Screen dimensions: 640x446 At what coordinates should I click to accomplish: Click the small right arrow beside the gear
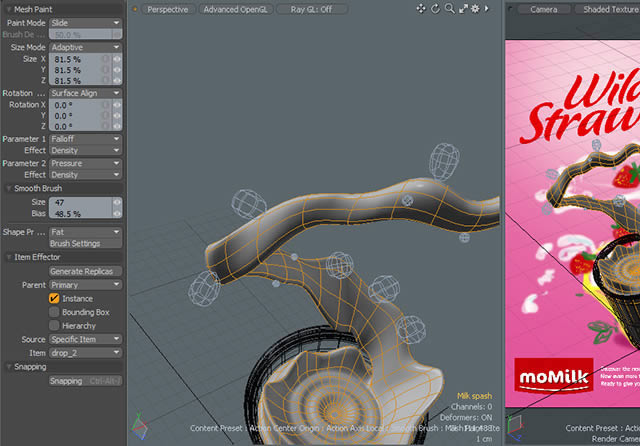(x=487, y=9)
